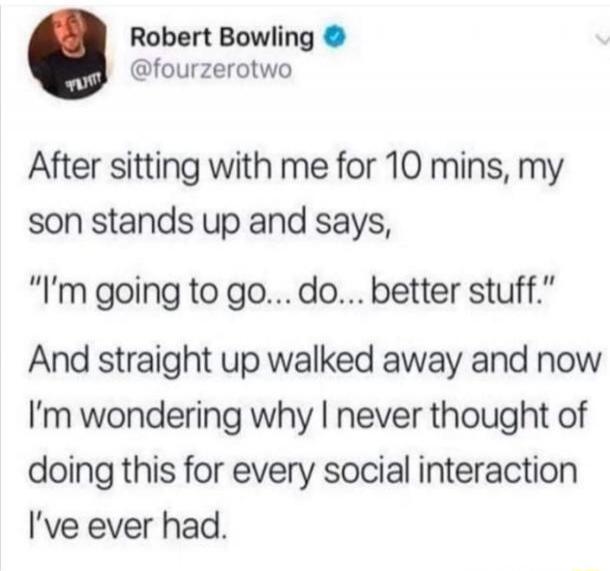This screenshot has width=610, height=571.
Task: Select the word 'wondering' in the tweet
Action: [x=160, y=417]
